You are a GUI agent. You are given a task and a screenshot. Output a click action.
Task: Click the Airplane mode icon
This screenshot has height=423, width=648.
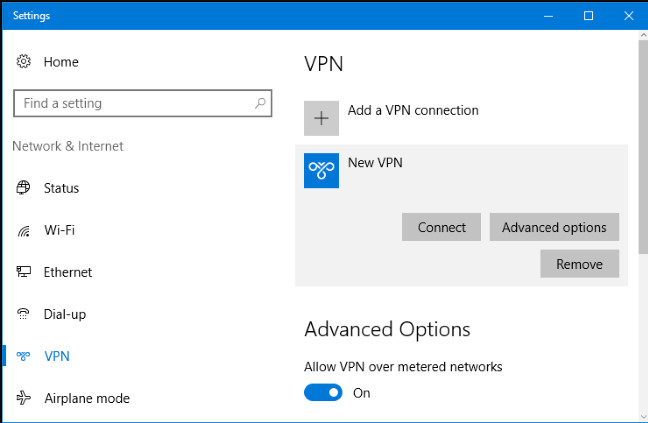pos(23,398)
